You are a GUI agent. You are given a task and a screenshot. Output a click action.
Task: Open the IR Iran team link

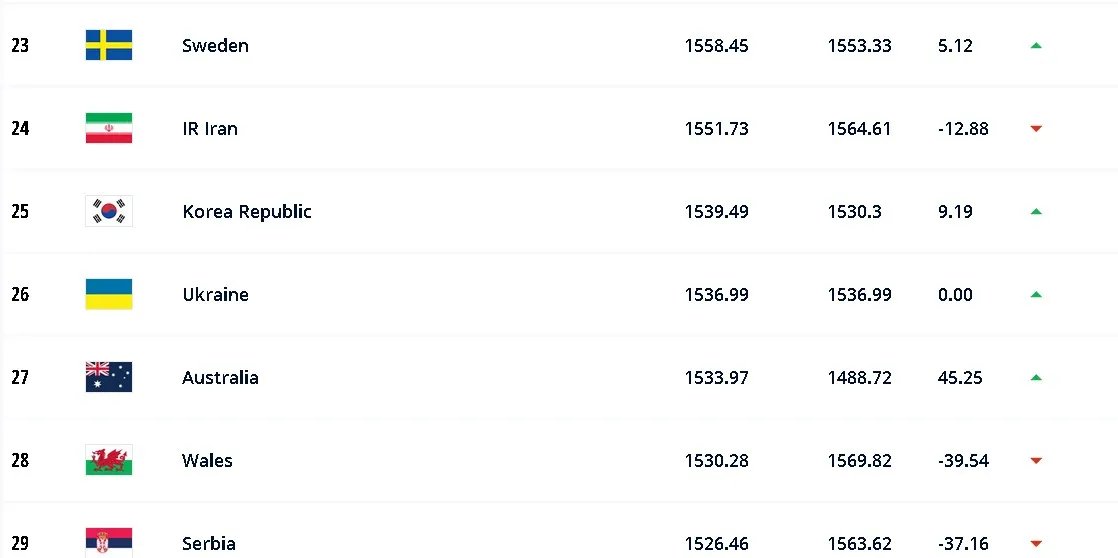click(x=209, y=128)
